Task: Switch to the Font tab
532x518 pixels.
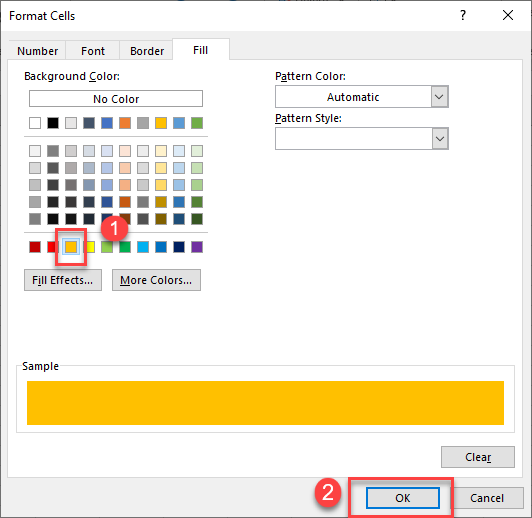Action: point(93,51)
